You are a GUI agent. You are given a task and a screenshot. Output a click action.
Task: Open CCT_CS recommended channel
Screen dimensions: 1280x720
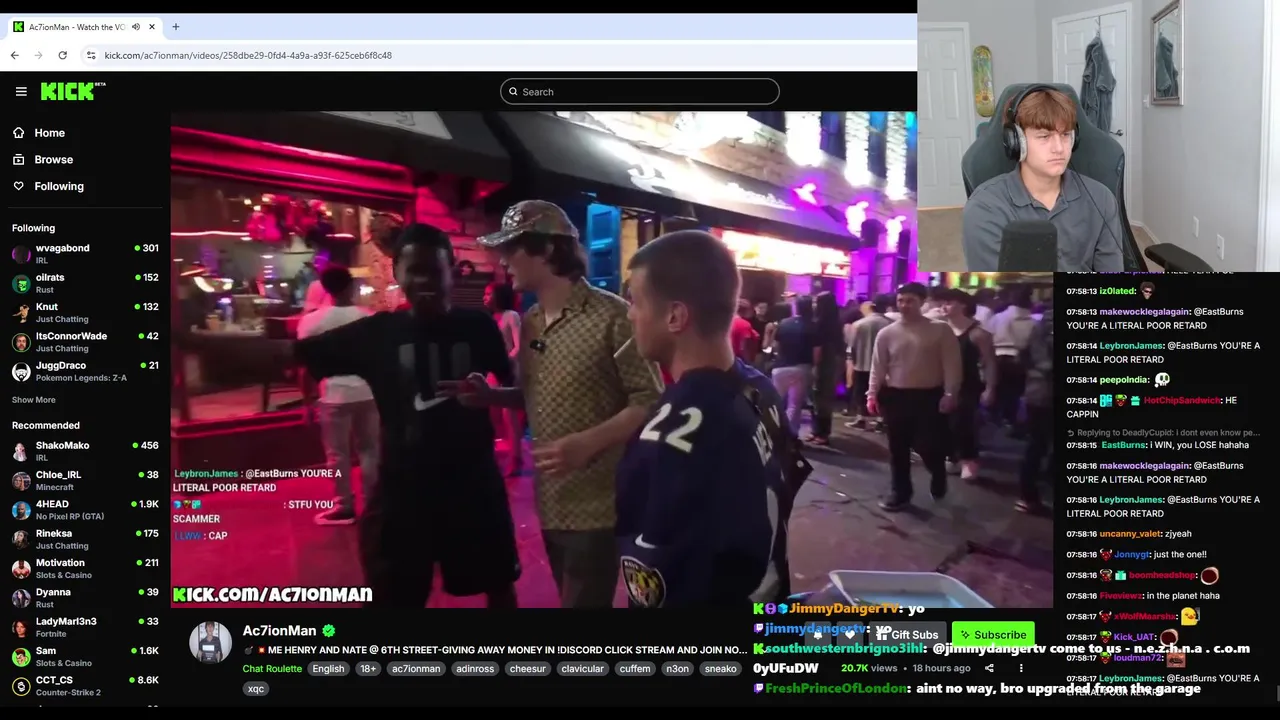(x=85, y=686)
